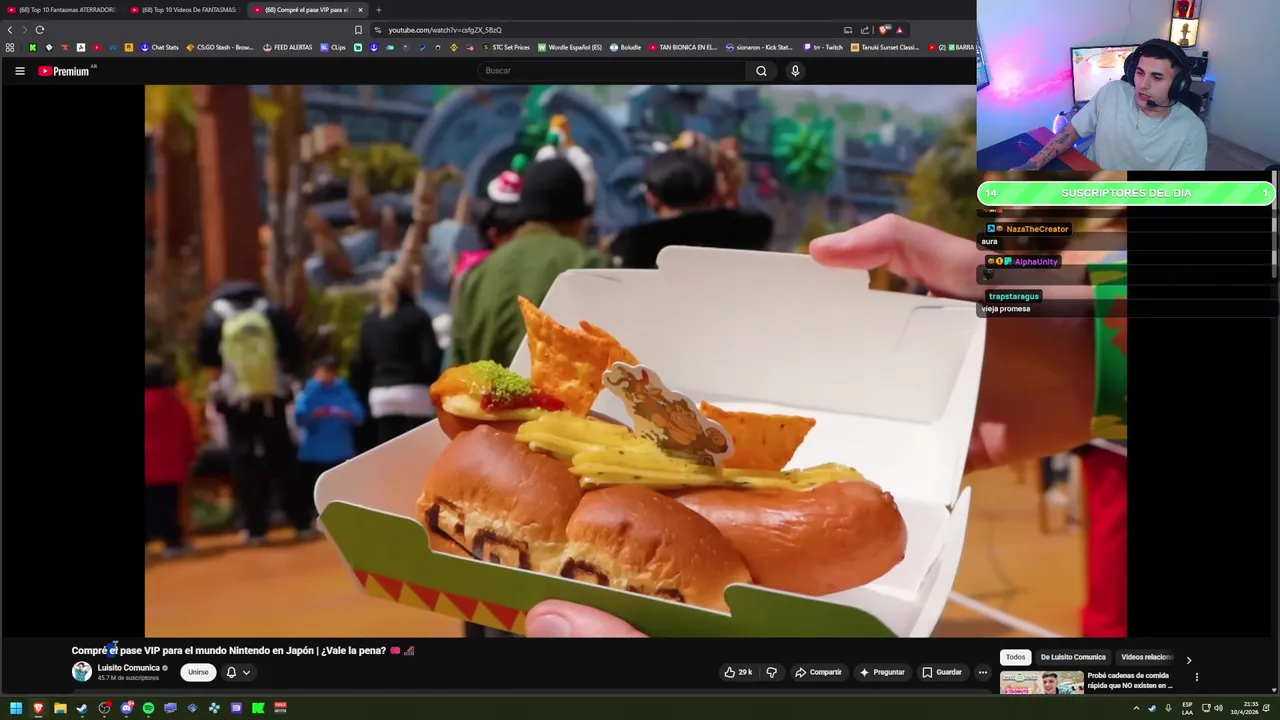
Task: Open a new browser tab with plus
Action: click(x=378, y=10)
